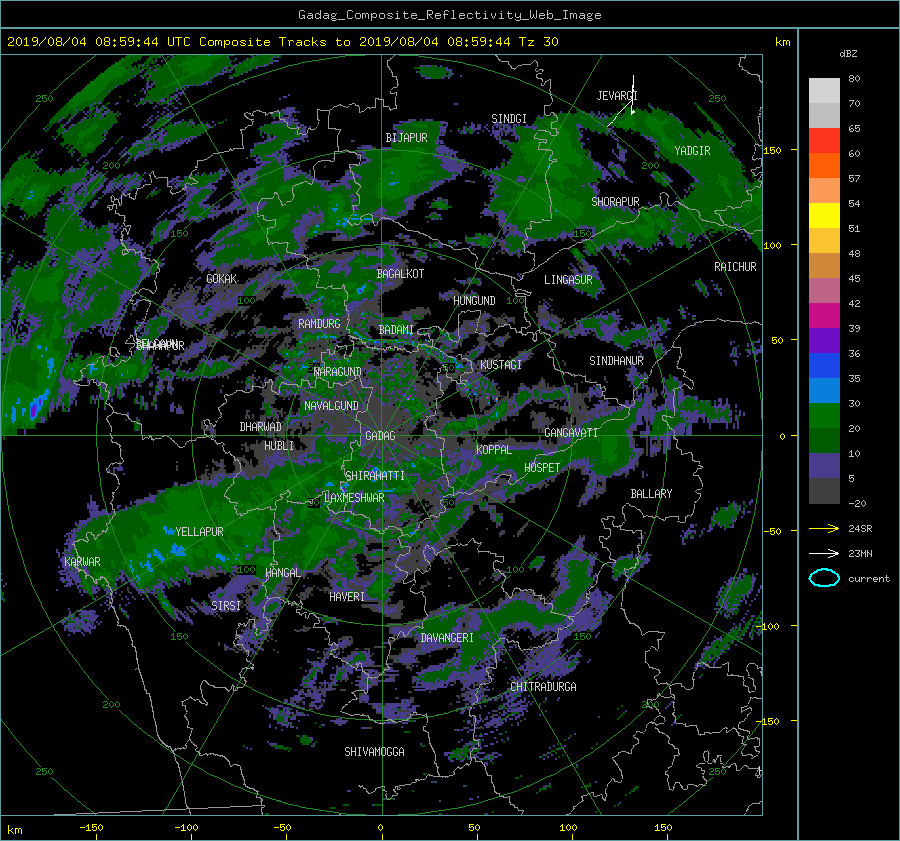This screenshot has height=841, width=900.
Task: Click the LINGASUR city label
Action: click(x=568, y=280)
